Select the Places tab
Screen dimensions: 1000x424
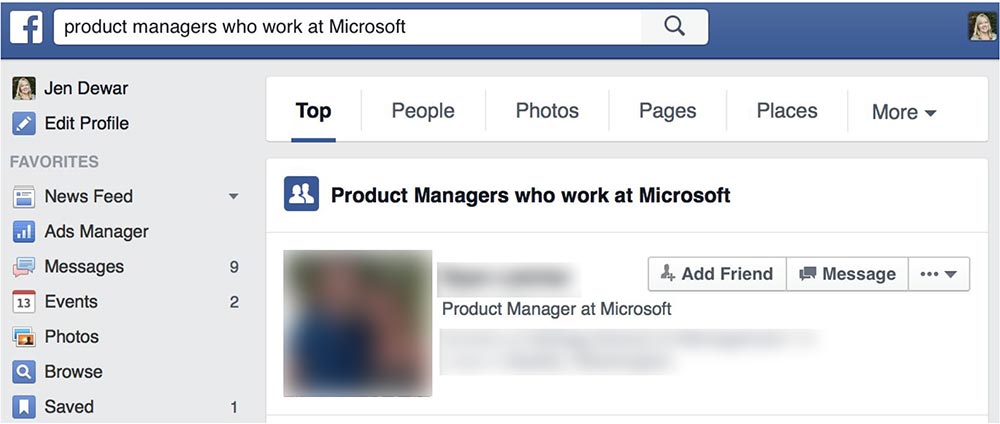tap(787, 111)
